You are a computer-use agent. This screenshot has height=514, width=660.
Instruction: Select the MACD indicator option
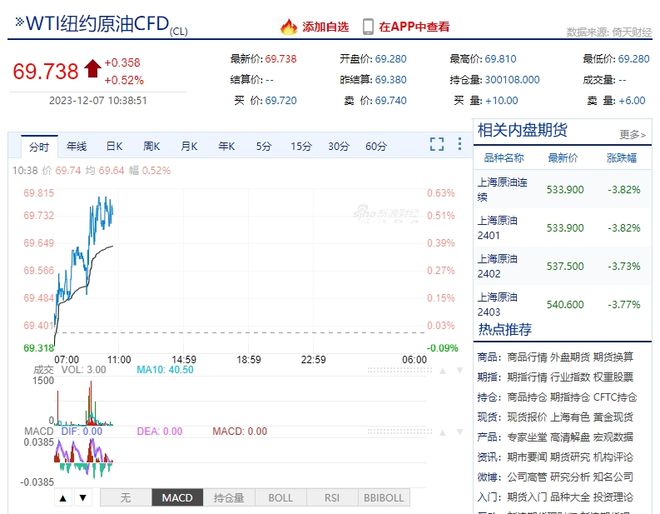click(177, 498)
